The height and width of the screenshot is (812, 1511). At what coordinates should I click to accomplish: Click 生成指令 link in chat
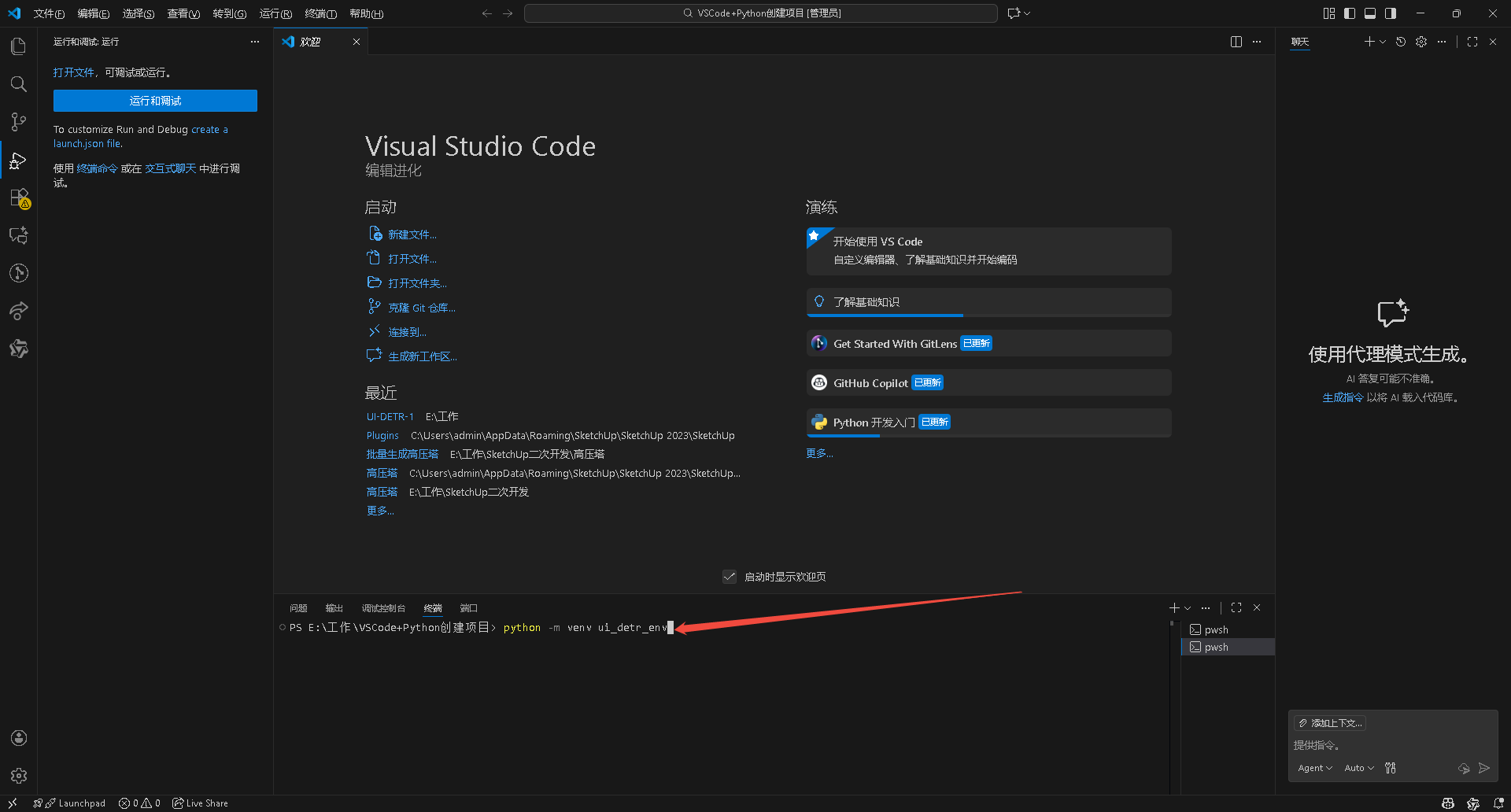[x=1343, y=398]
